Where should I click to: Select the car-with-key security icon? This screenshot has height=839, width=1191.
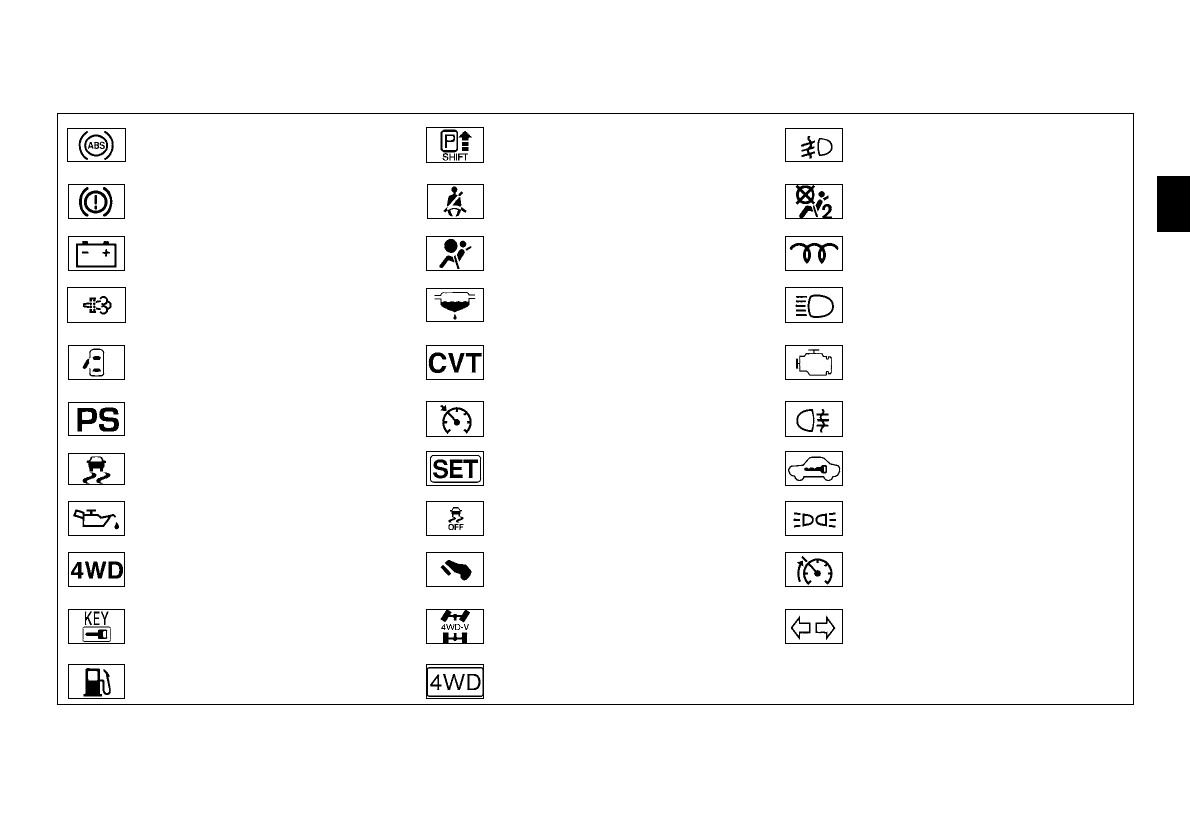[813, 468]
